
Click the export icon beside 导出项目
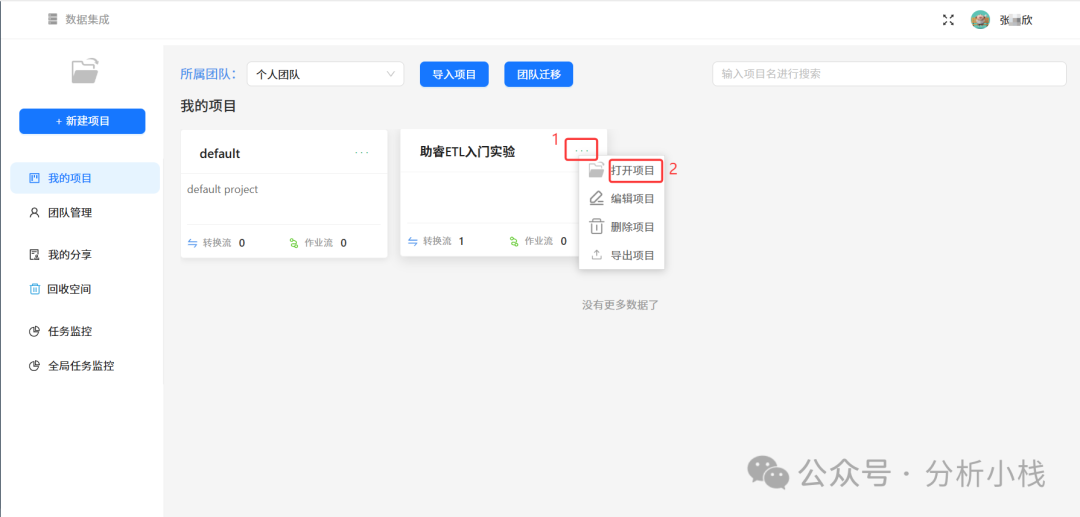pos(596,255)
